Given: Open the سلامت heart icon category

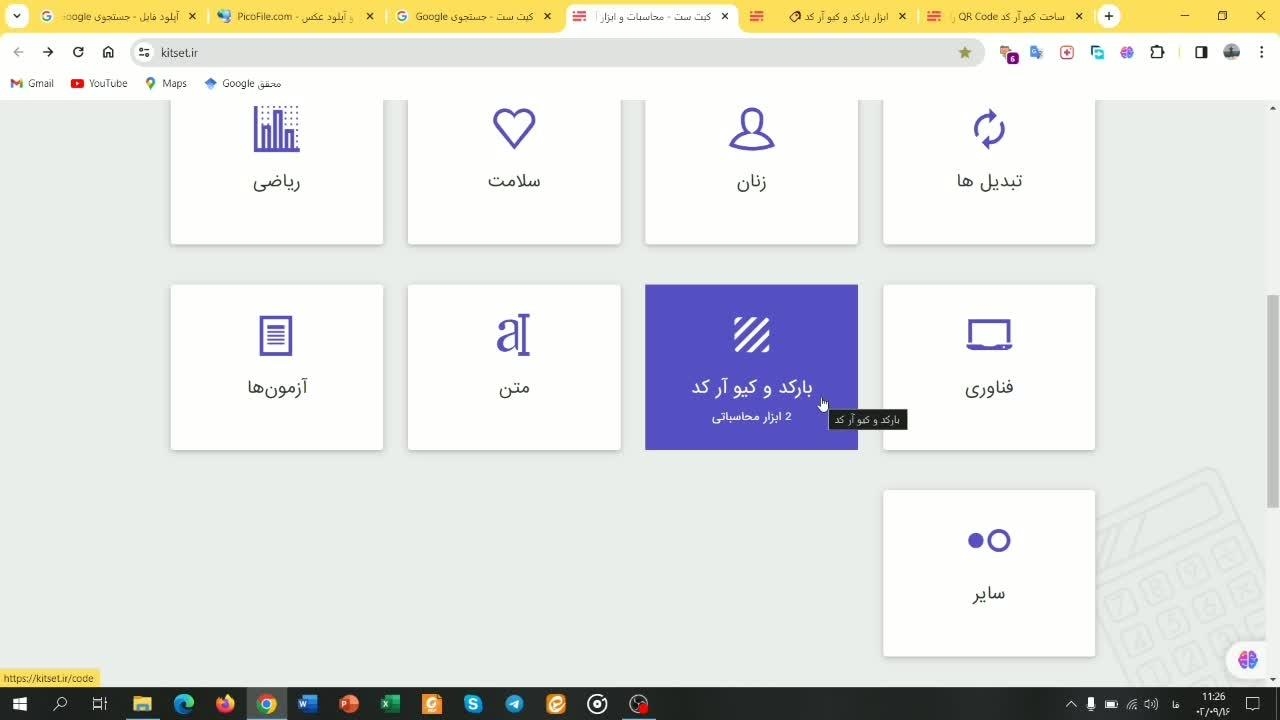Looking at the screenshot, I should 514,130.
